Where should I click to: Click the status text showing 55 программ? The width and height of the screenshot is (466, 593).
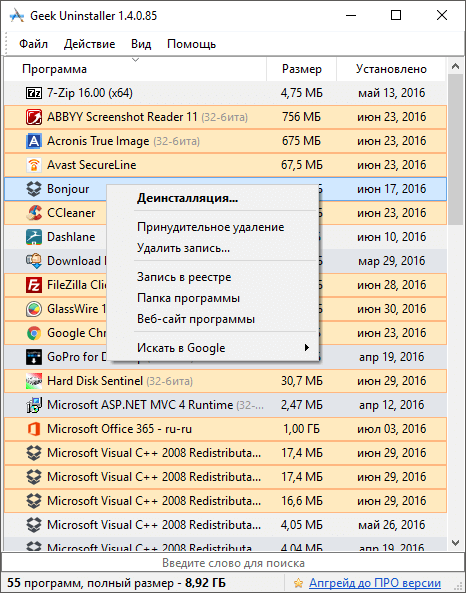(x=116, y=583)
